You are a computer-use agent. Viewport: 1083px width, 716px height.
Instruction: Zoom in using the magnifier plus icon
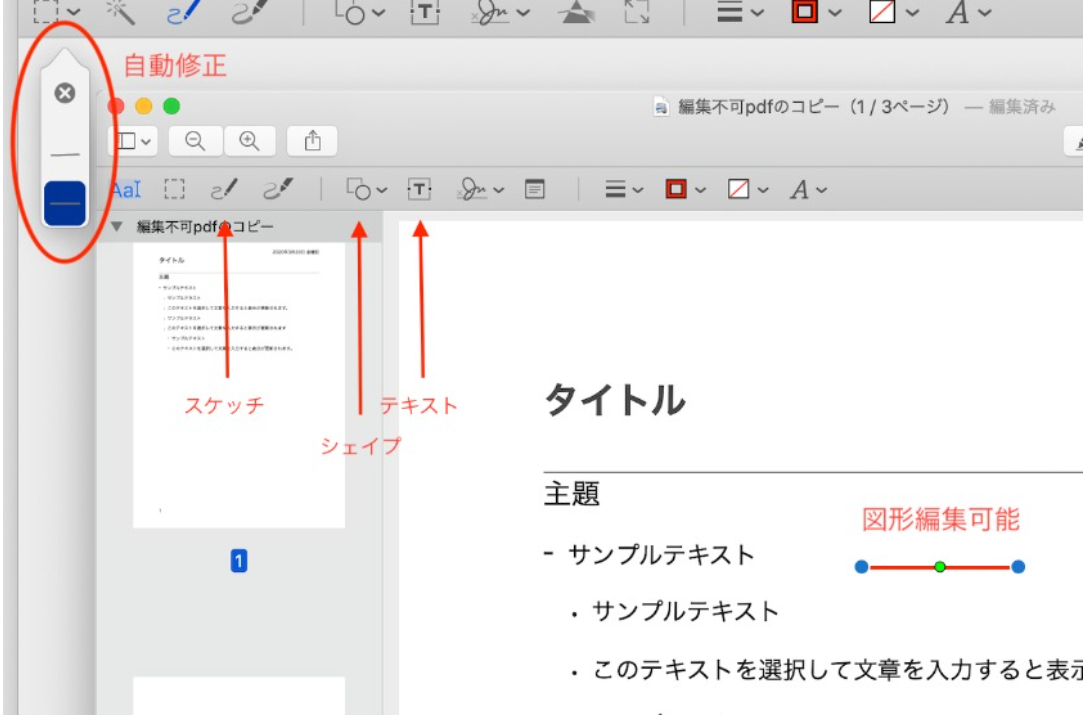pos(246,140)
